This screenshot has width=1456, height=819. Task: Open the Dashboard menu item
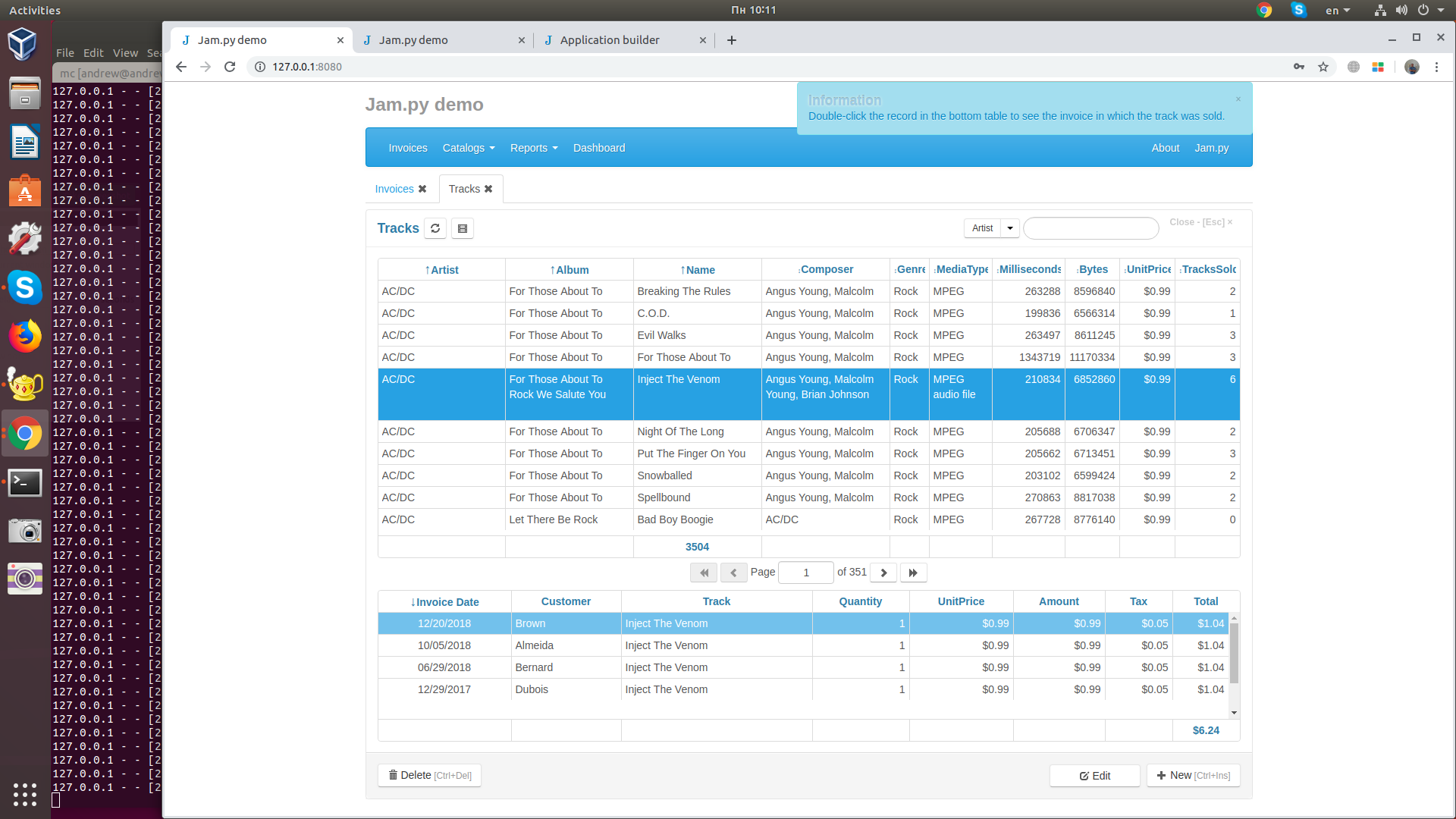pos(599,148)
